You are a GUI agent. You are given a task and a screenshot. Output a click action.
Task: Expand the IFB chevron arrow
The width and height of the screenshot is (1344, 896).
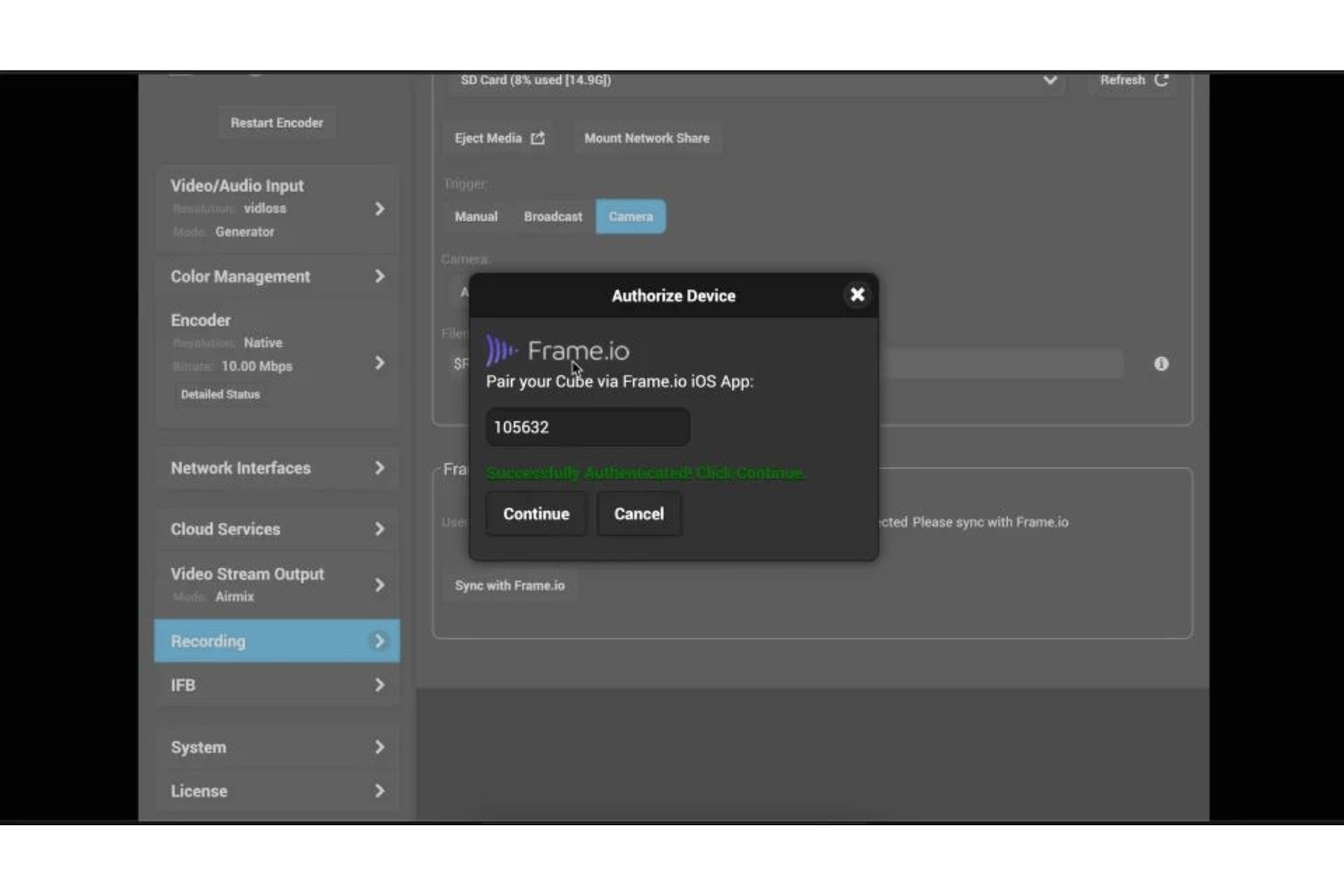380,684
